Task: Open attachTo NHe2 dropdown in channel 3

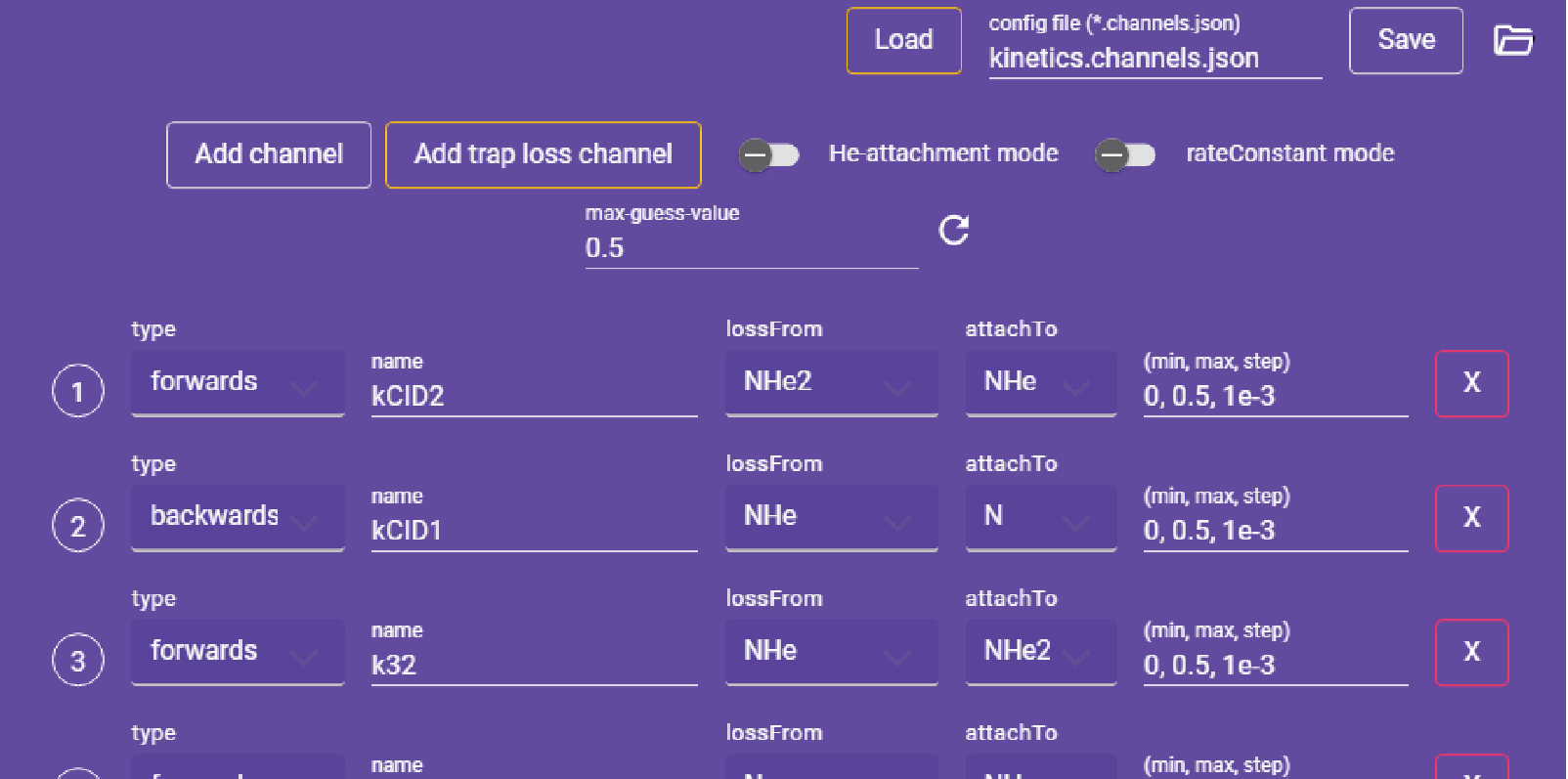Action: [1040, 652]
